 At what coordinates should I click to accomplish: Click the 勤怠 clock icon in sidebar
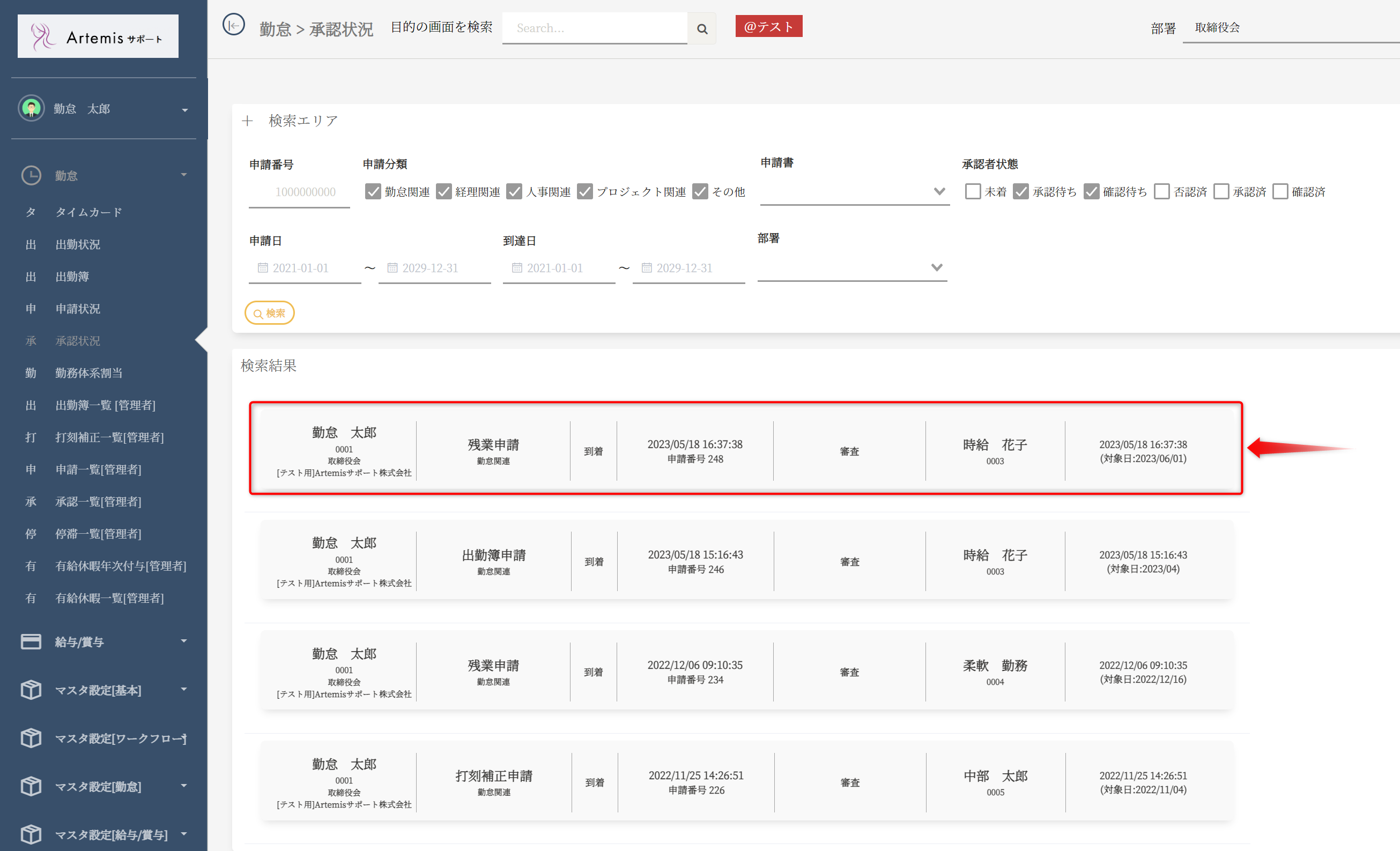[x=31, y=175]
